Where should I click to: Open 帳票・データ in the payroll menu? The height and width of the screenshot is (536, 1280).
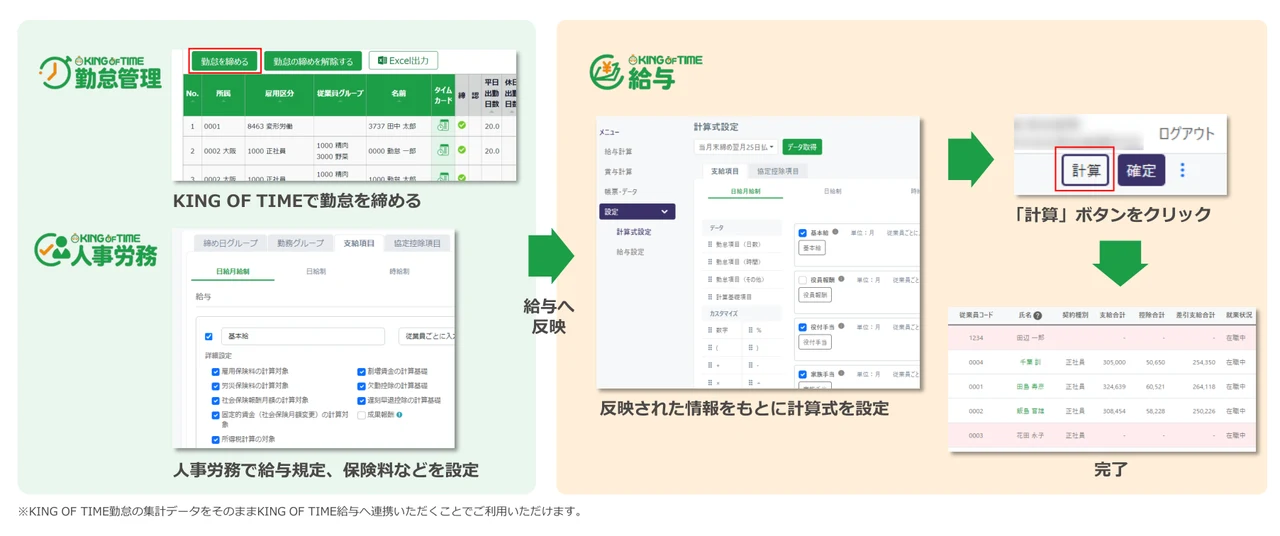[621, 191]
